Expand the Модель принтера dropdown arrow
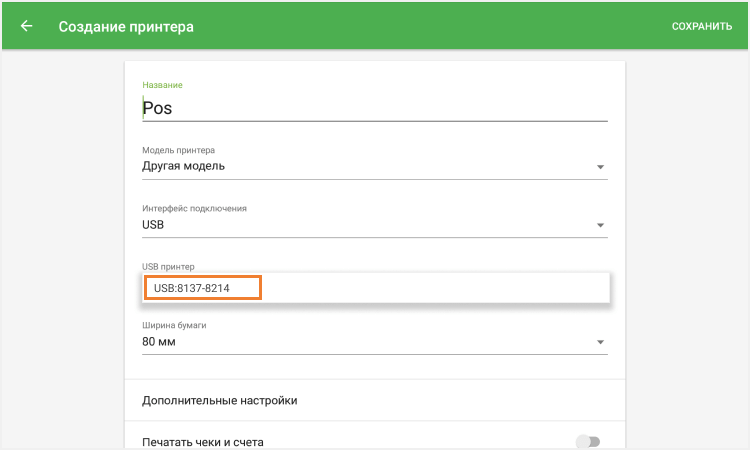Screen dimensions: 750x450 [x=600, y=167]
